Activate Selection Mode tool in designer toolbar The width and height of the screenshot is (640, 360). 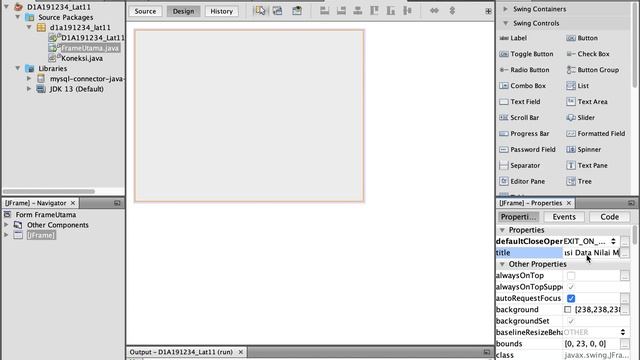coord(260,11)
